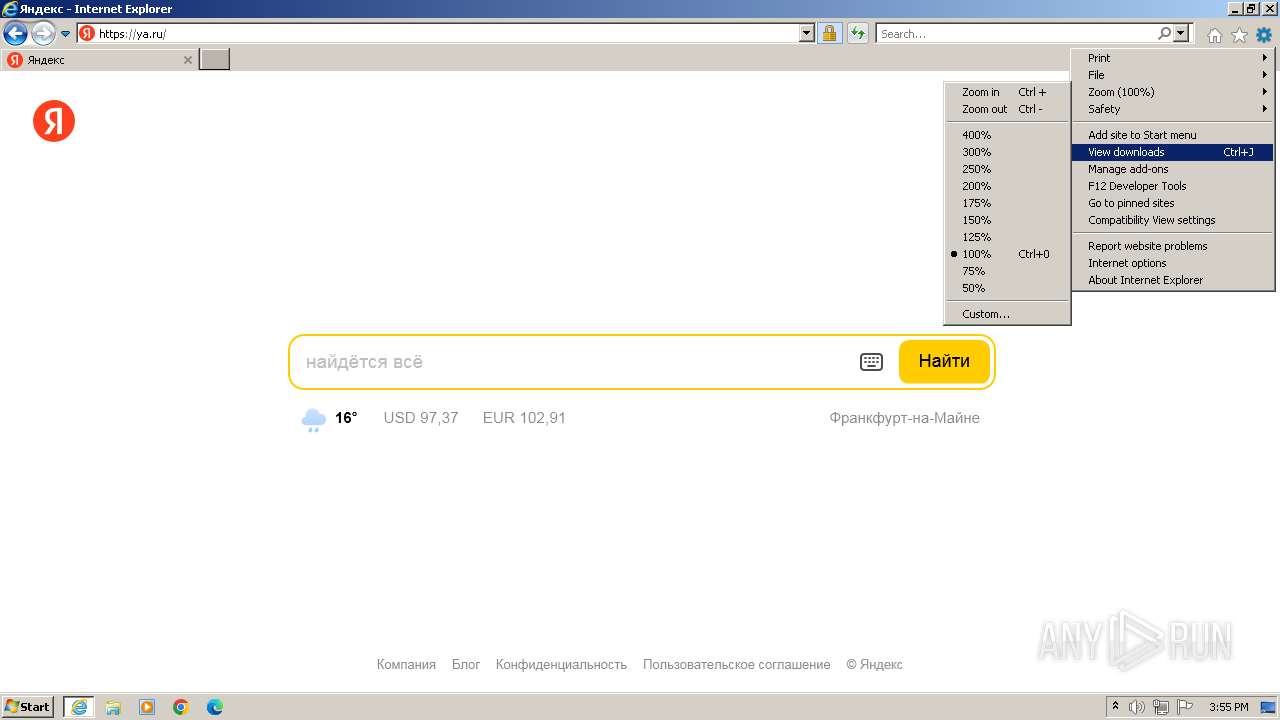Expand the Zoom (100%) submenu
Image resolution: width=1280 pixels, height=720 pixels.
pyautogui.click(x=1172, y=92)
